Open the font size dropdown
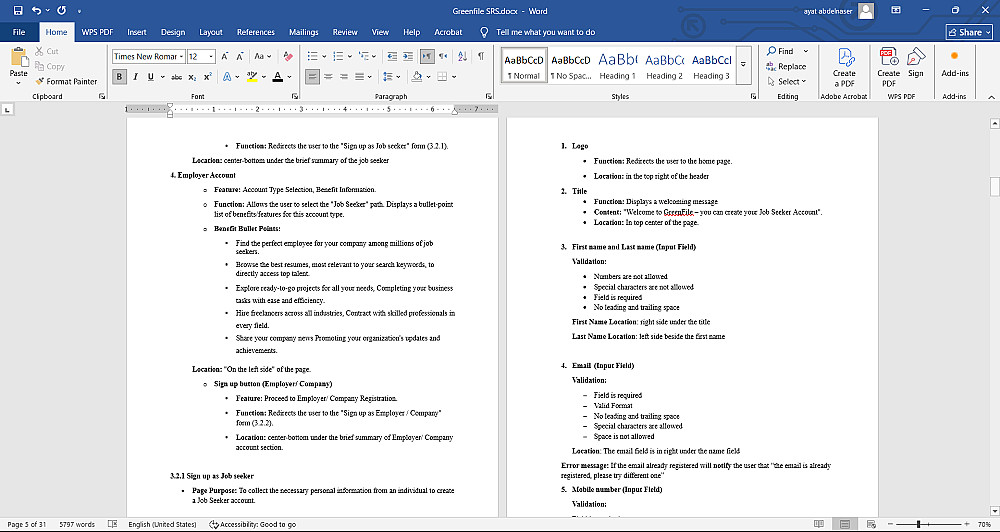Screen dimensions: 1000x532 (x=212, y=56)
